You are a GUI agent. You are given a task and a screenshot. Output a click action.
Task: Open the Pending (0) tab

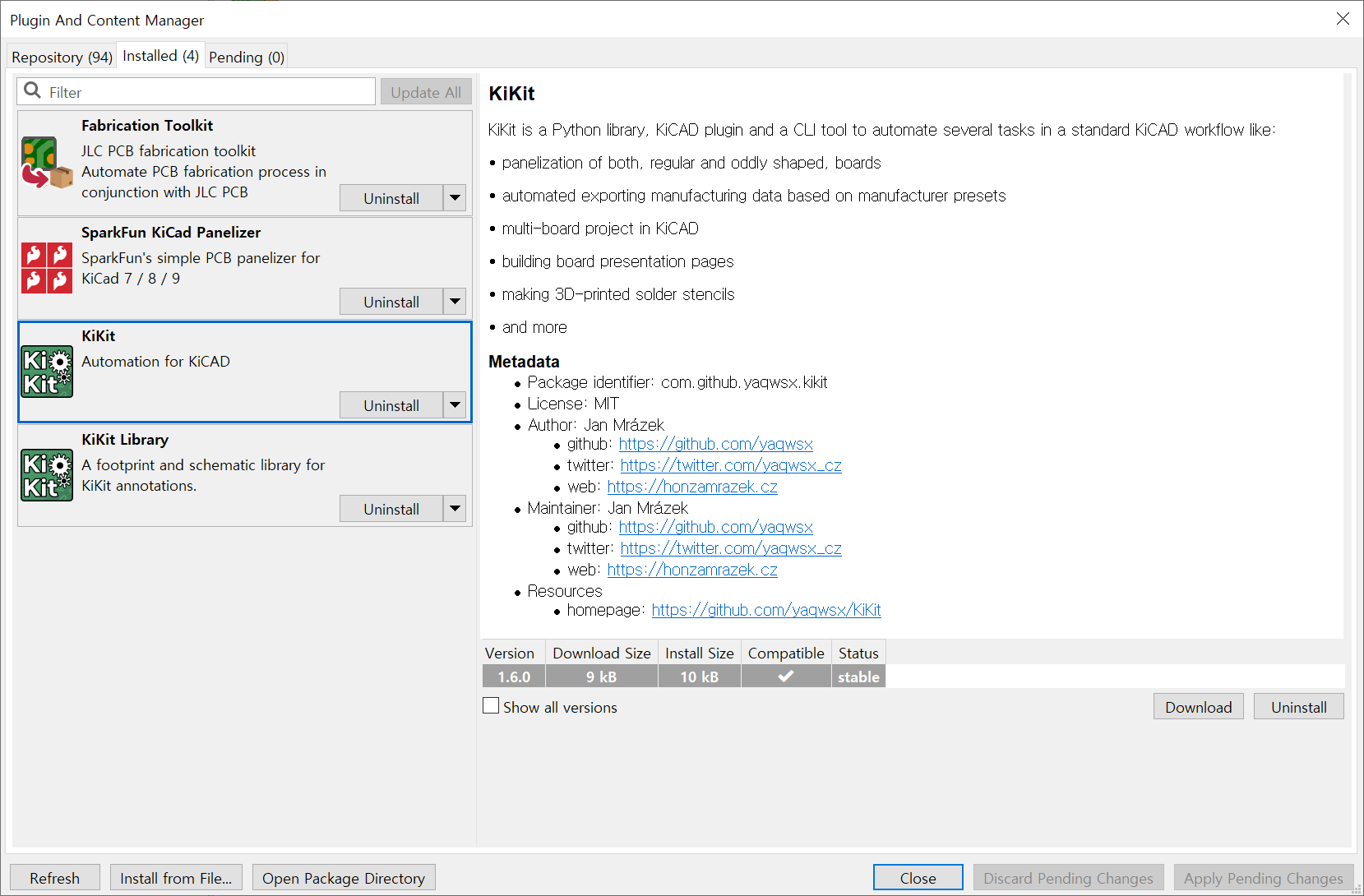(246, 57)
